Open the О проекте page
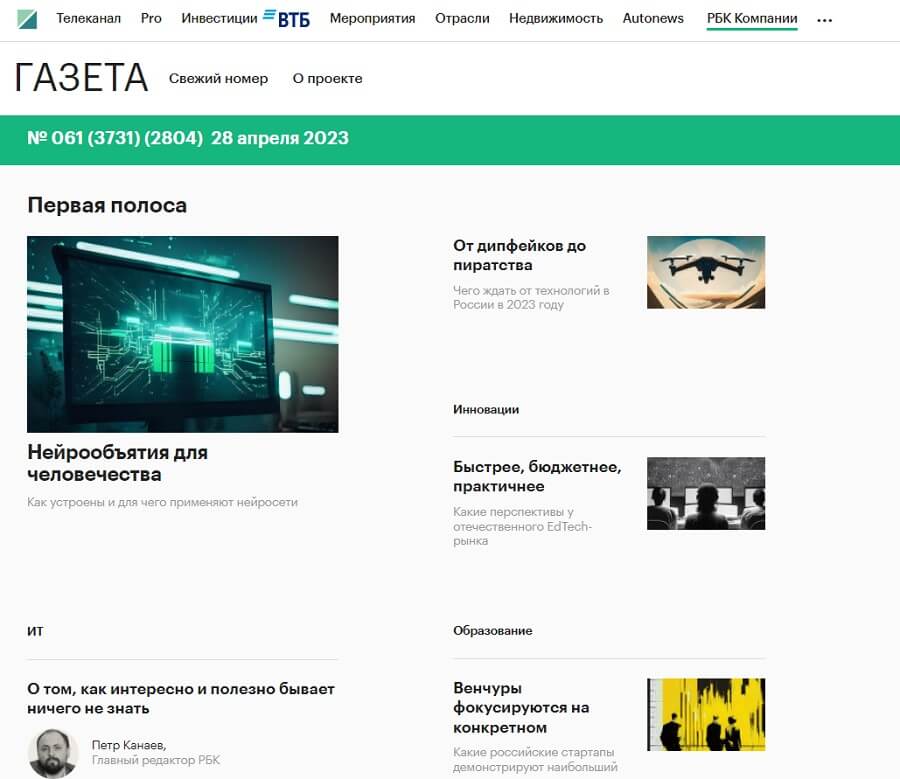 (x=326, y=78)
